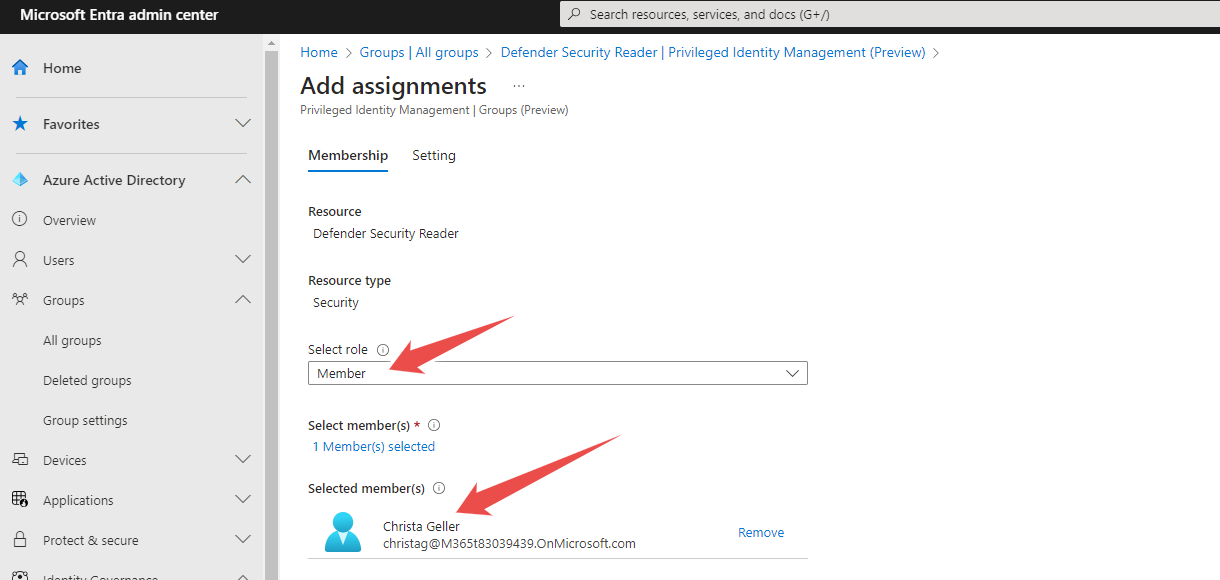The image size is (1220, 580).
Task: Click the Defender Security Reader breadcrumb link
Action: (x=713, y=53)
